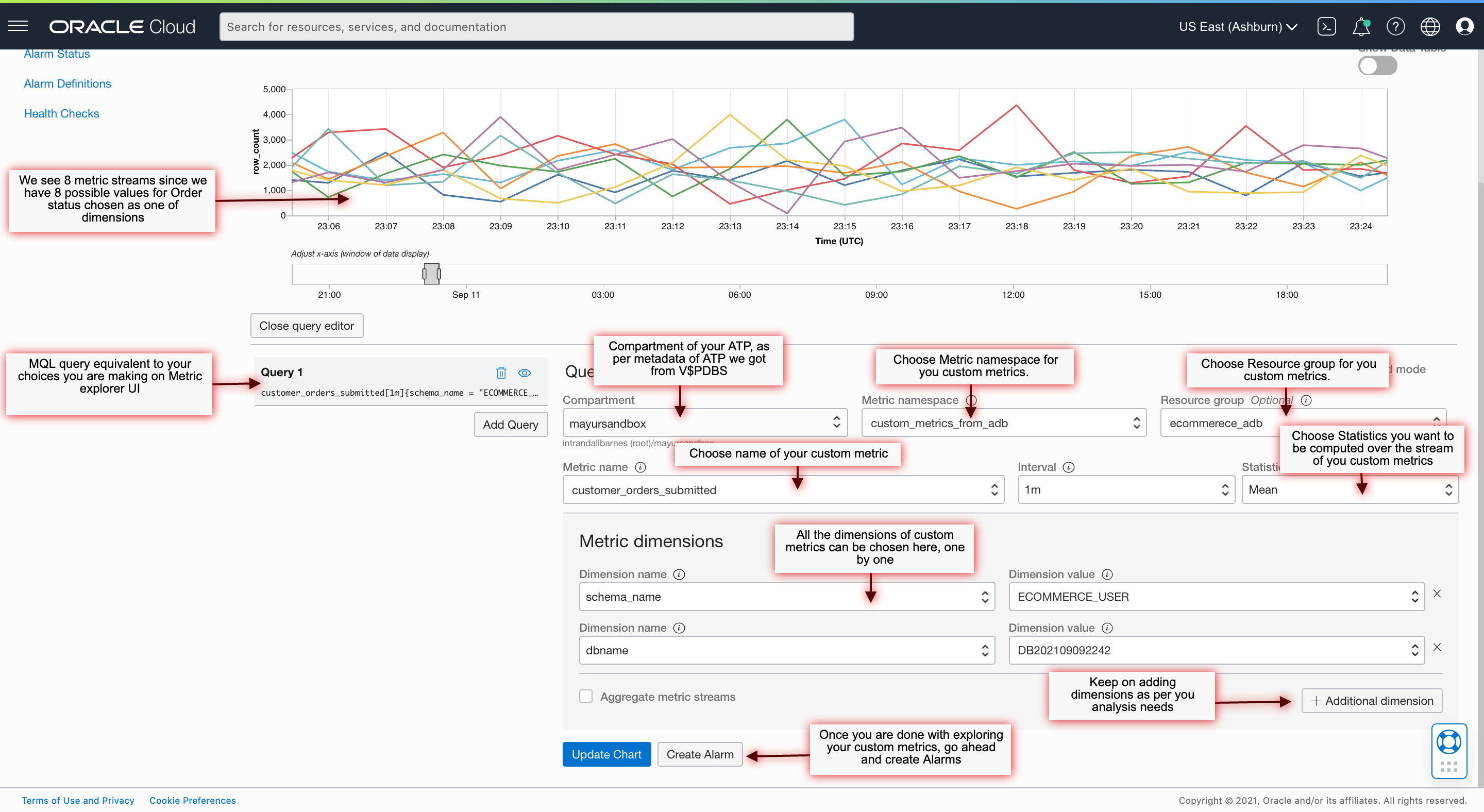Toggle Query 1 visibility eye icon
This screenshot has height=812, width=1484.
coord(525,373)
